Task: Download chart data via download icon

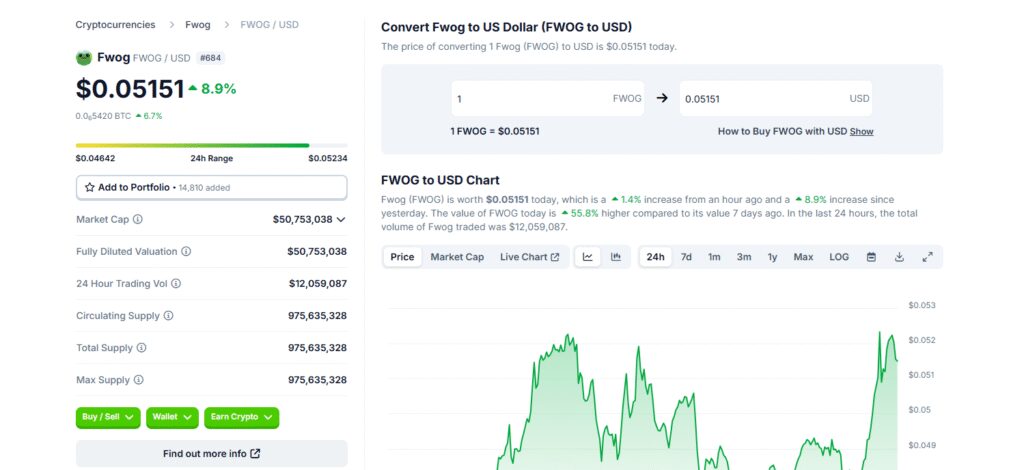Action: 899,257
